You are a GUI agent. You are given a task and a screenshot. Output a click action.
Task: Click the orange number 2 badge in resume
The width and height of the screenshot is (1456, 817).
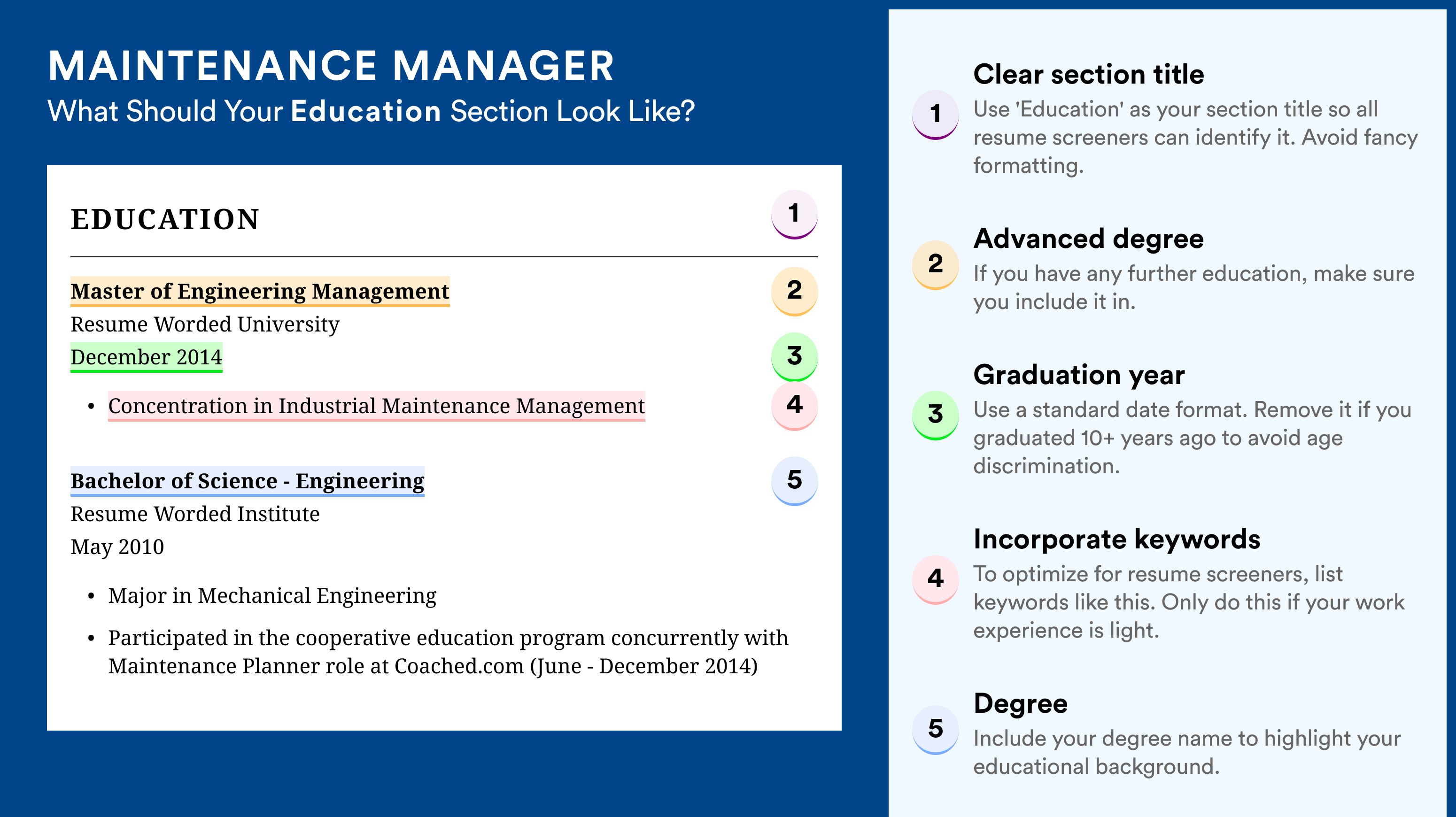pos(794,291)
